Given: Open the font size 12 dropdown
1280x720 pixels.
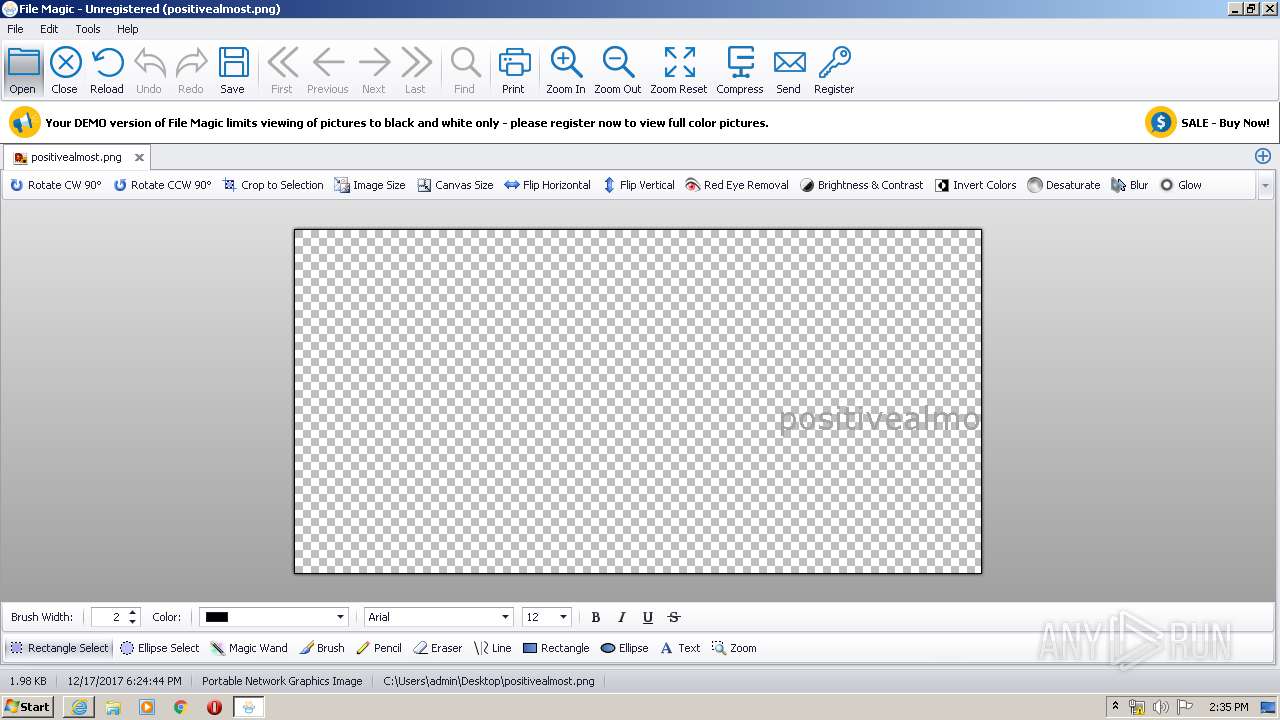Looking at the screenshot, I should pyautogui.click(x=546, y=617).
